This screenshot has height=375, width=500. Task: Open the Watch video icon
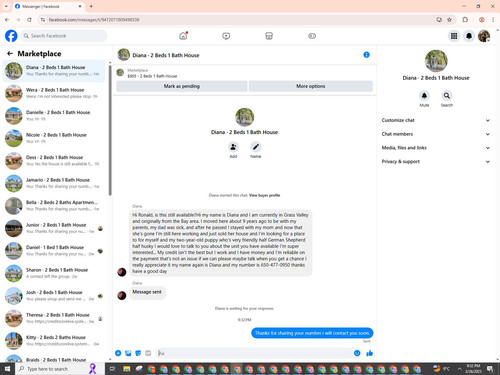226,36
